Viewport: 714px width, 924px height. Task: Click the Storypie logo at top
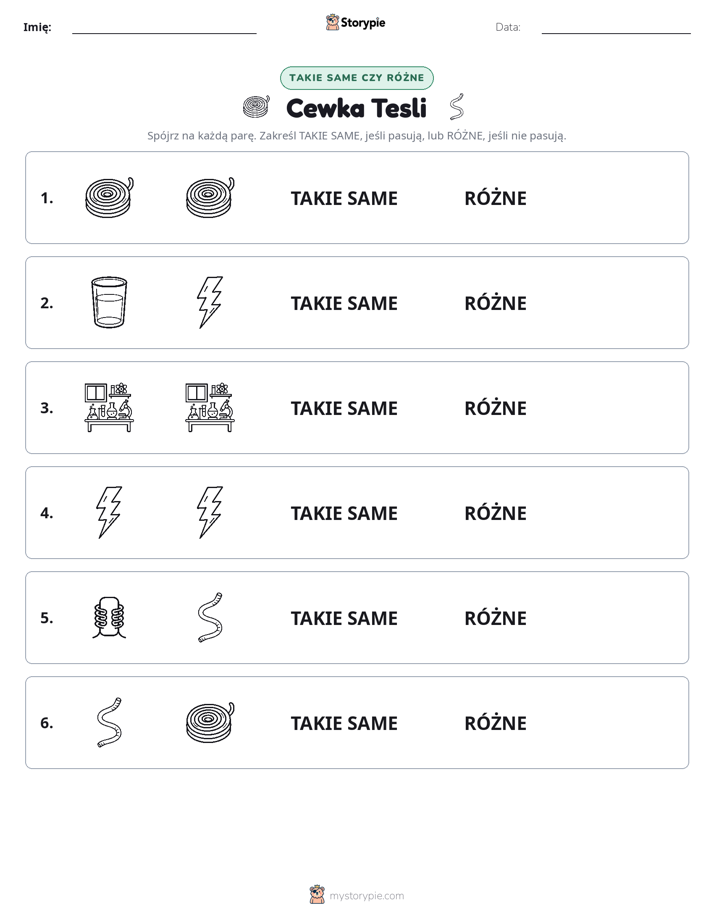[x=355, y=22]
